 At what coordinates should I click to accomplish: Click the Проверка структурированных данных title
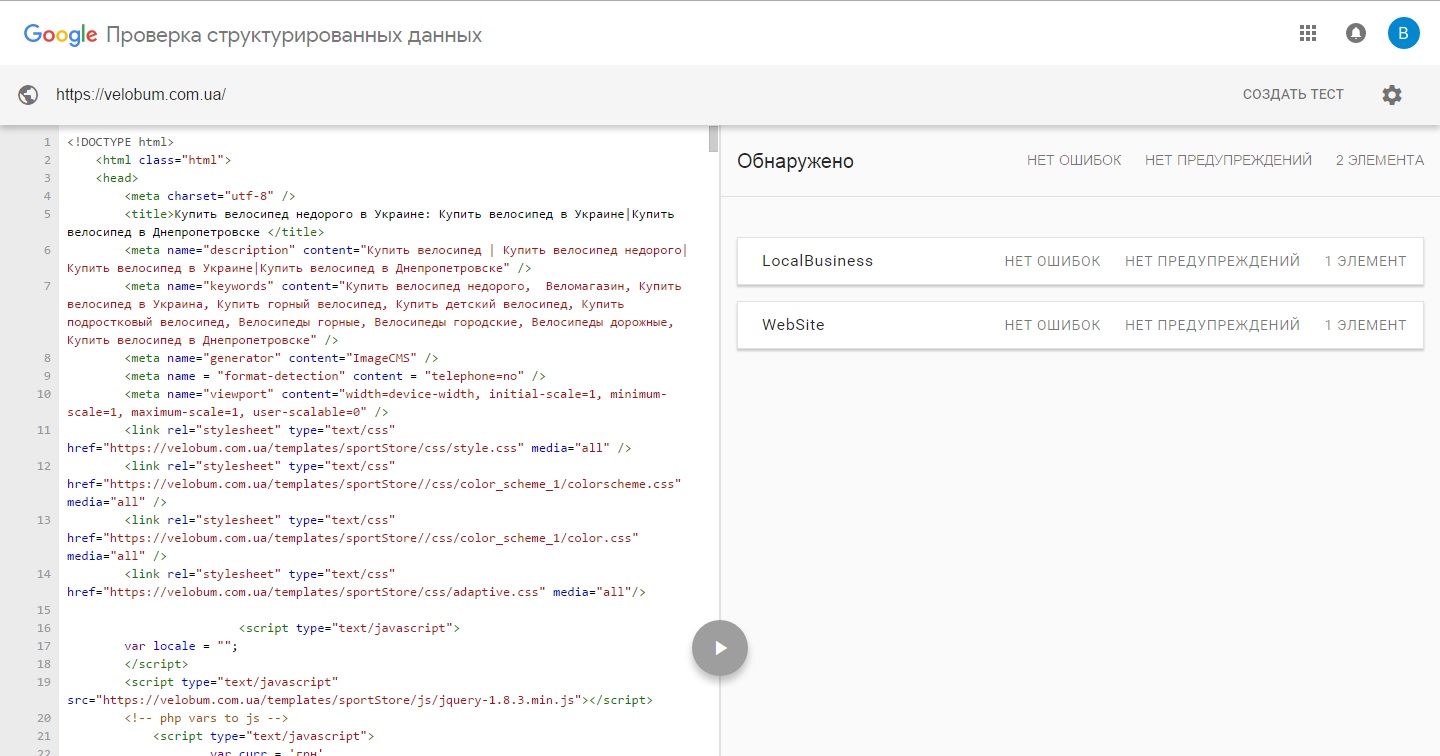pos(294,36)
